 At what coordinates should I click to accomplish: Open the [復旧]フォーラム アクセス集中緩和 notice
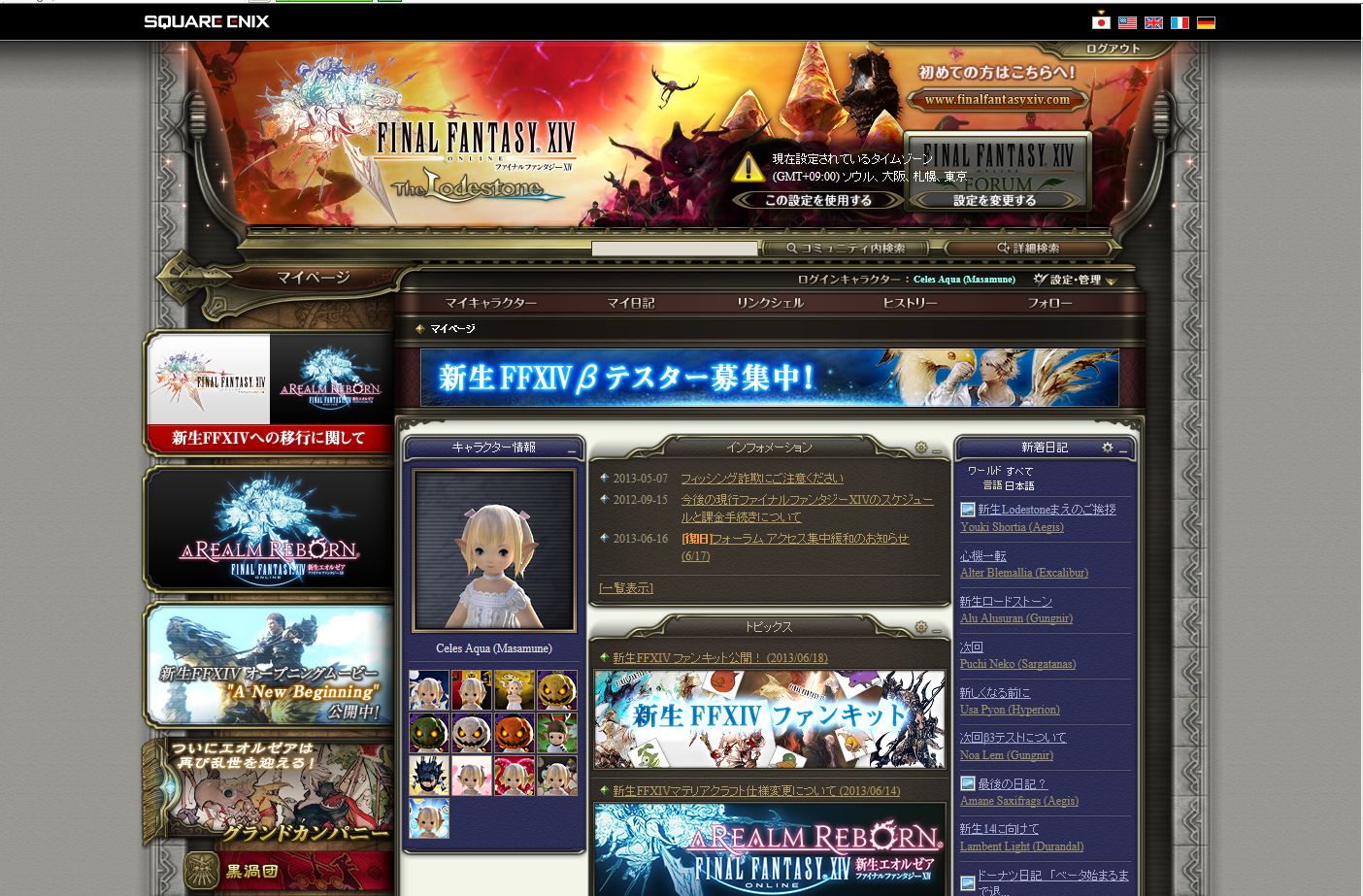(795, 547)
